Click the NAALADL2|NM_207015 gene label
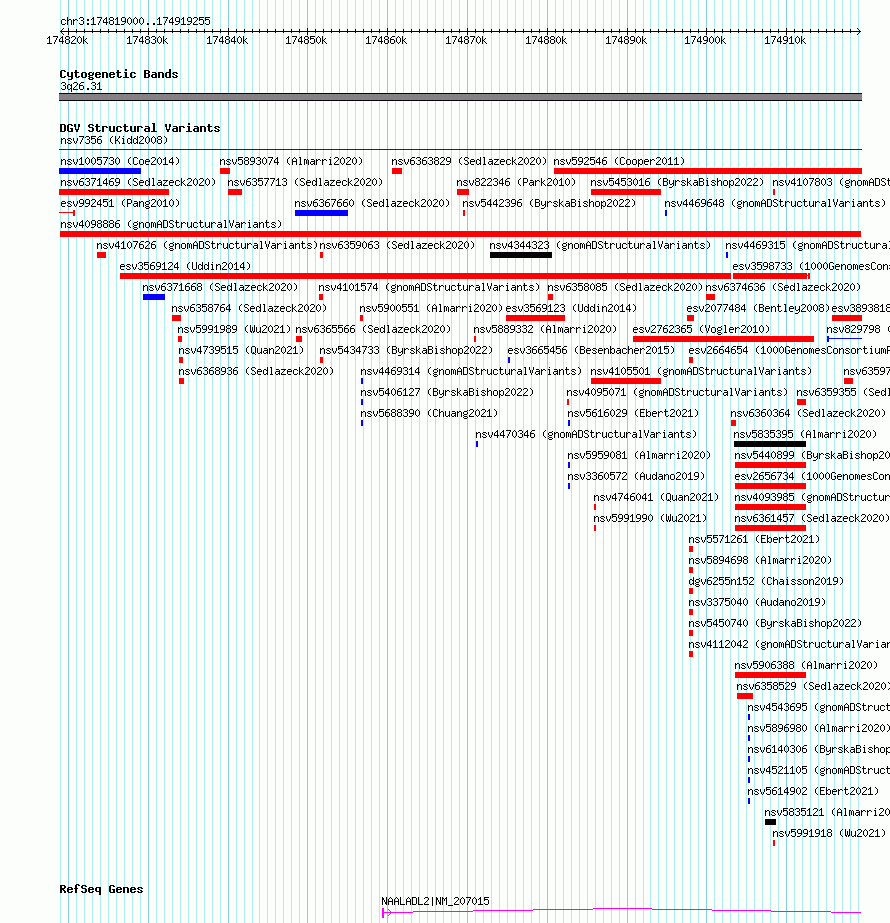The width and height of the screenshot is (890, 923). (x=435, y=901)
